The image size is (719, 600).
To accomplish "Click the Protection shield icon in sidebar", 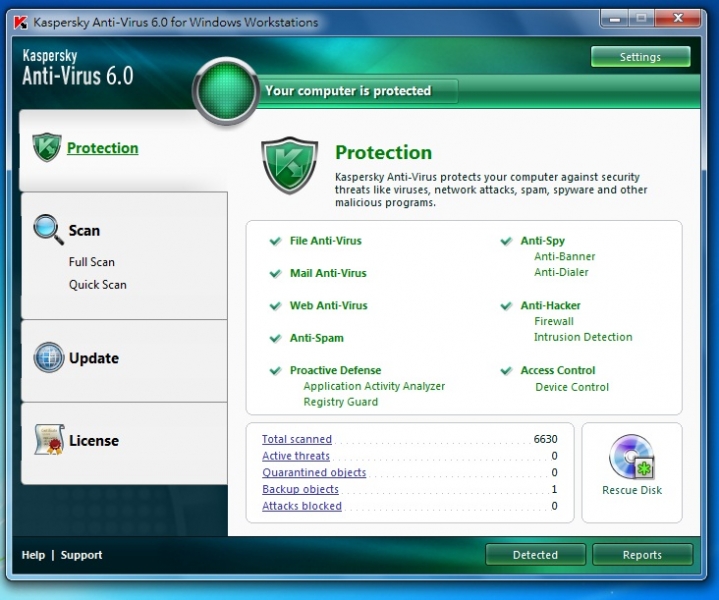I will [x=47, y=148].
